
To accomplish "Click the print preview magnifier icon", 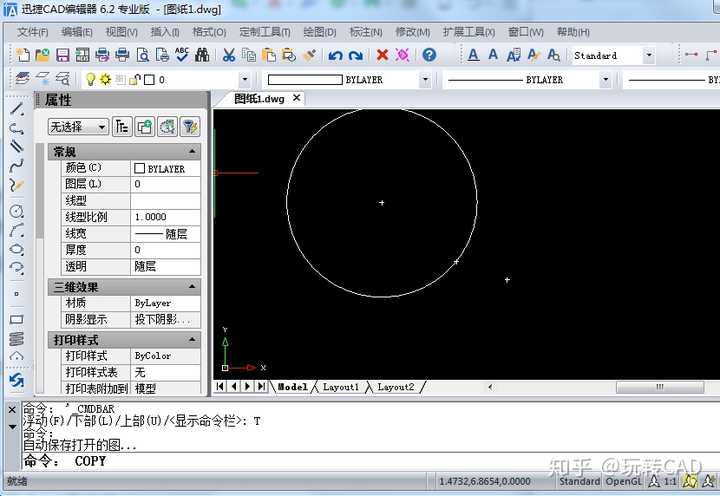I will (x=143, y=55).
